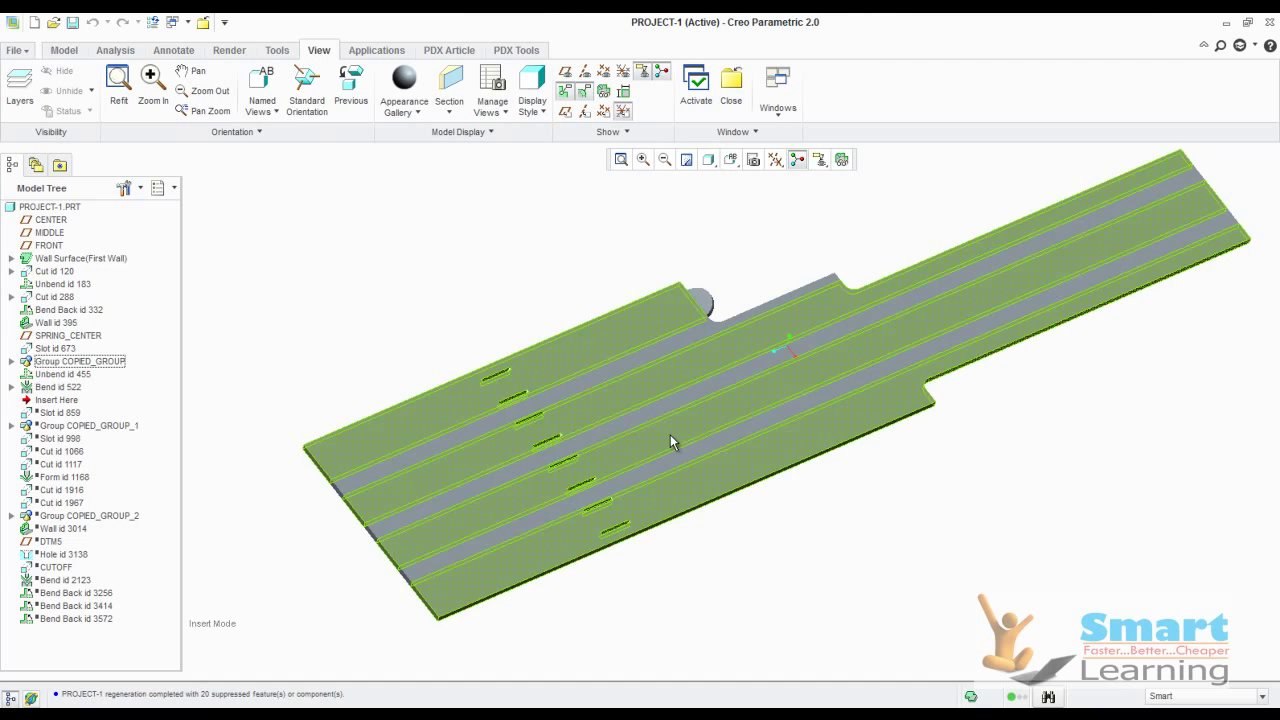Viewport: 1280px width, 720px height.
Task: Click the Save icon in quick access
Action: point(72,22)
